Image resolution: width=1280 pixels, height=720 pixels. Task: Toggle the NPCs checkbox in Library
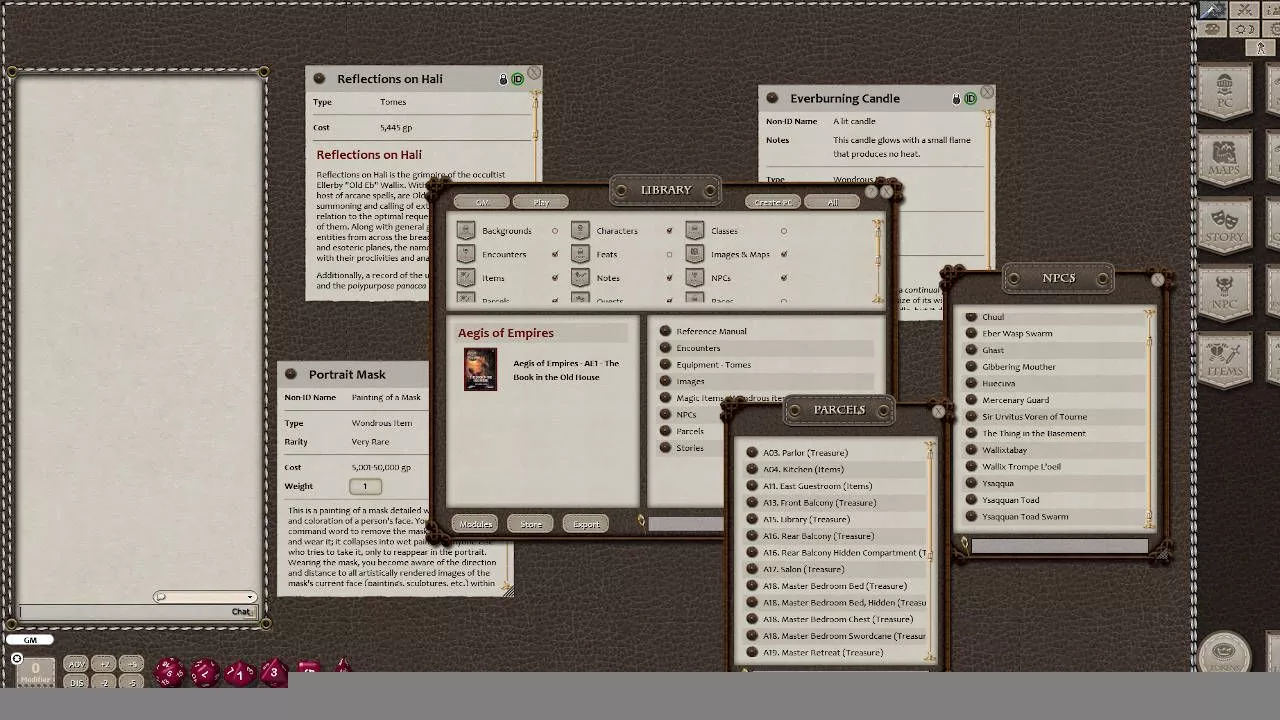coord(783,278)
